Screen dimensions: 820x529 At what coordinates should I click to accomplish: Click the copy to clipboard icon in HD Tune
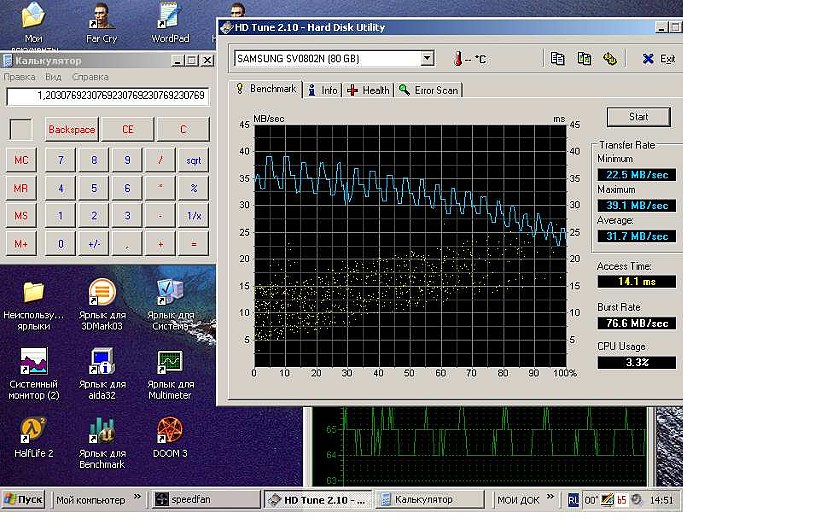558,59
